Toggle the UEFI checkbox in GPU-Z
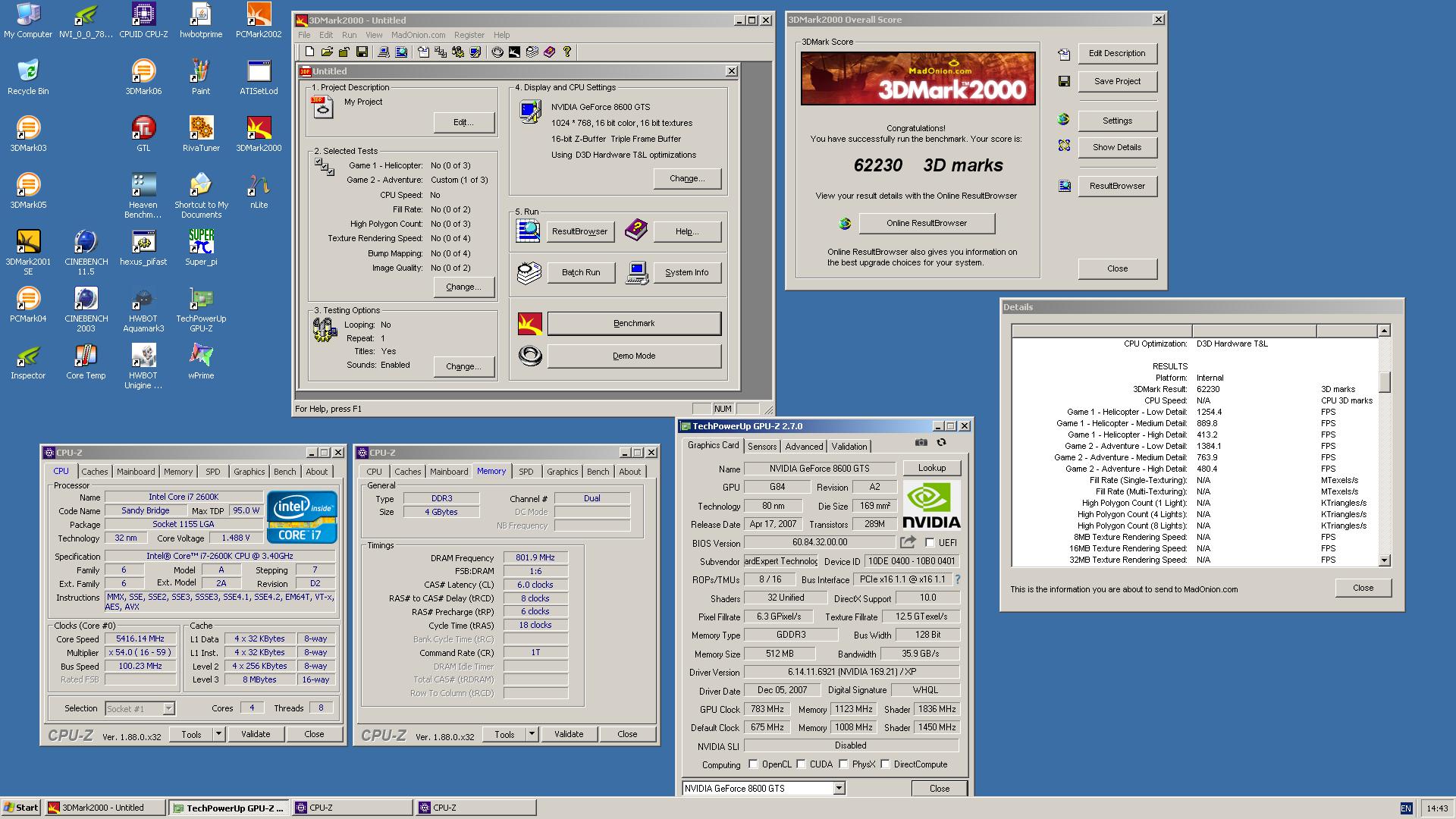Screen dimensions: 1456x819 coord(930,543)
